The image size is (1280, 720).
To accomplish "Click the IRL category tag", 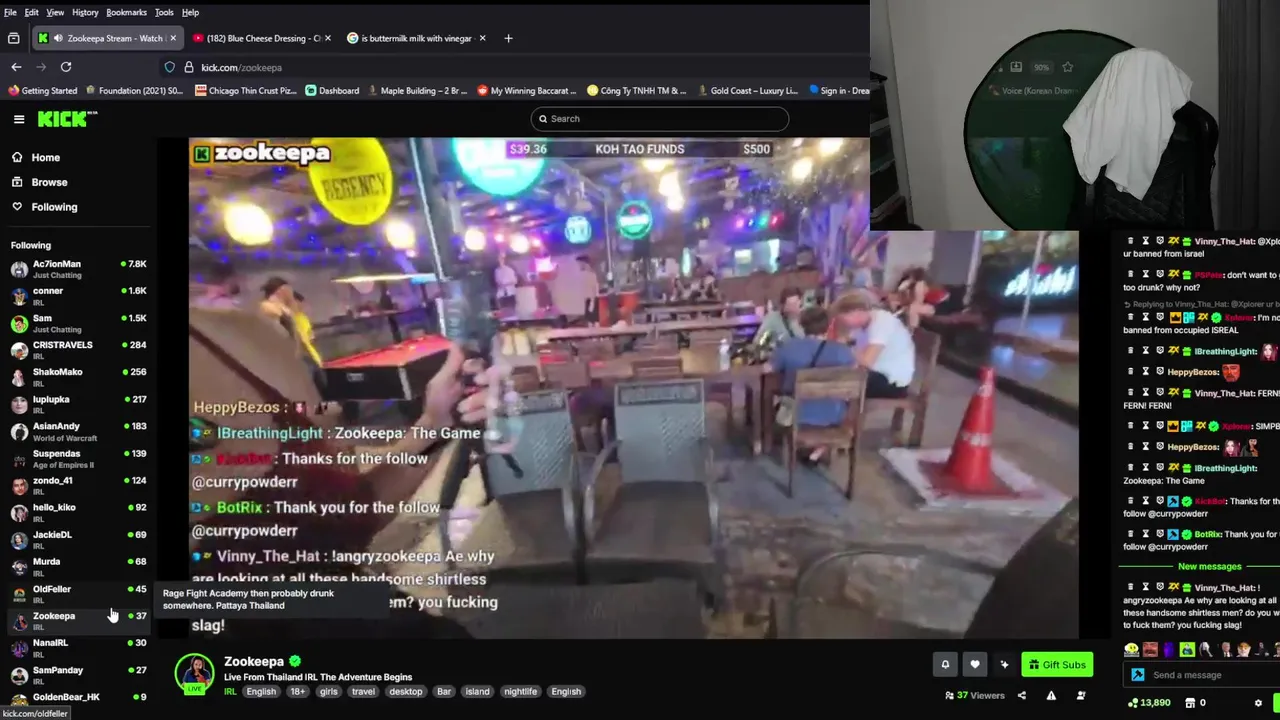I will [230, 692].
